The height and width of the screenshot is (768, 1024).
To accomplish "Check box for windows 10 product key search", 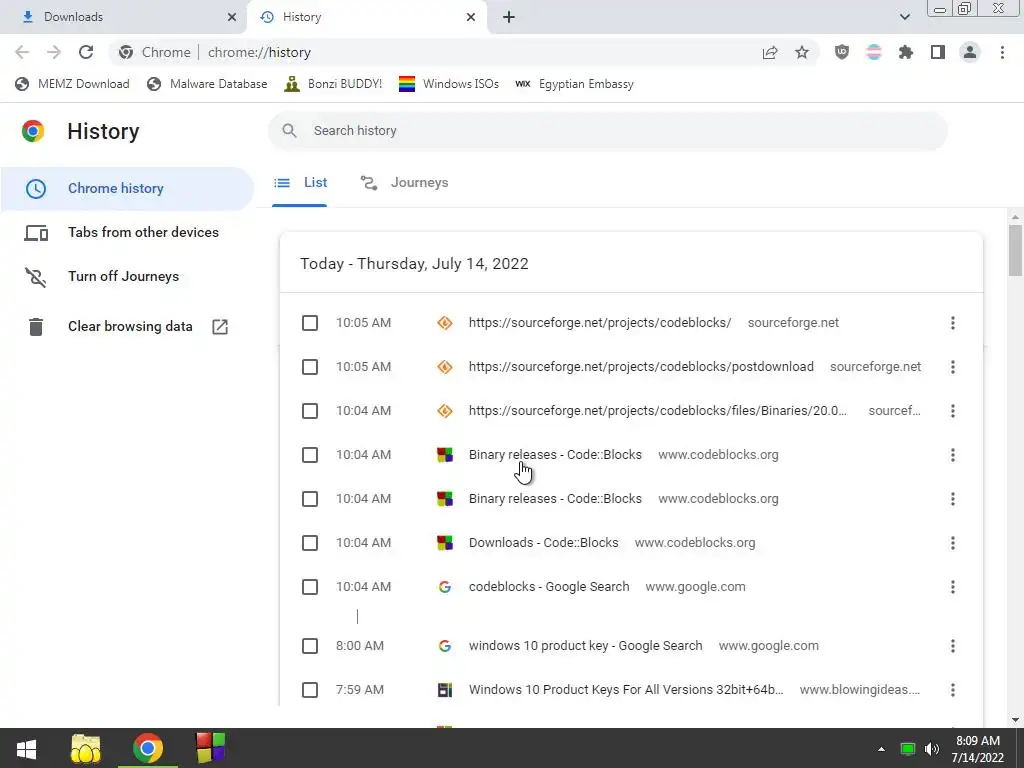I will 310,646.
